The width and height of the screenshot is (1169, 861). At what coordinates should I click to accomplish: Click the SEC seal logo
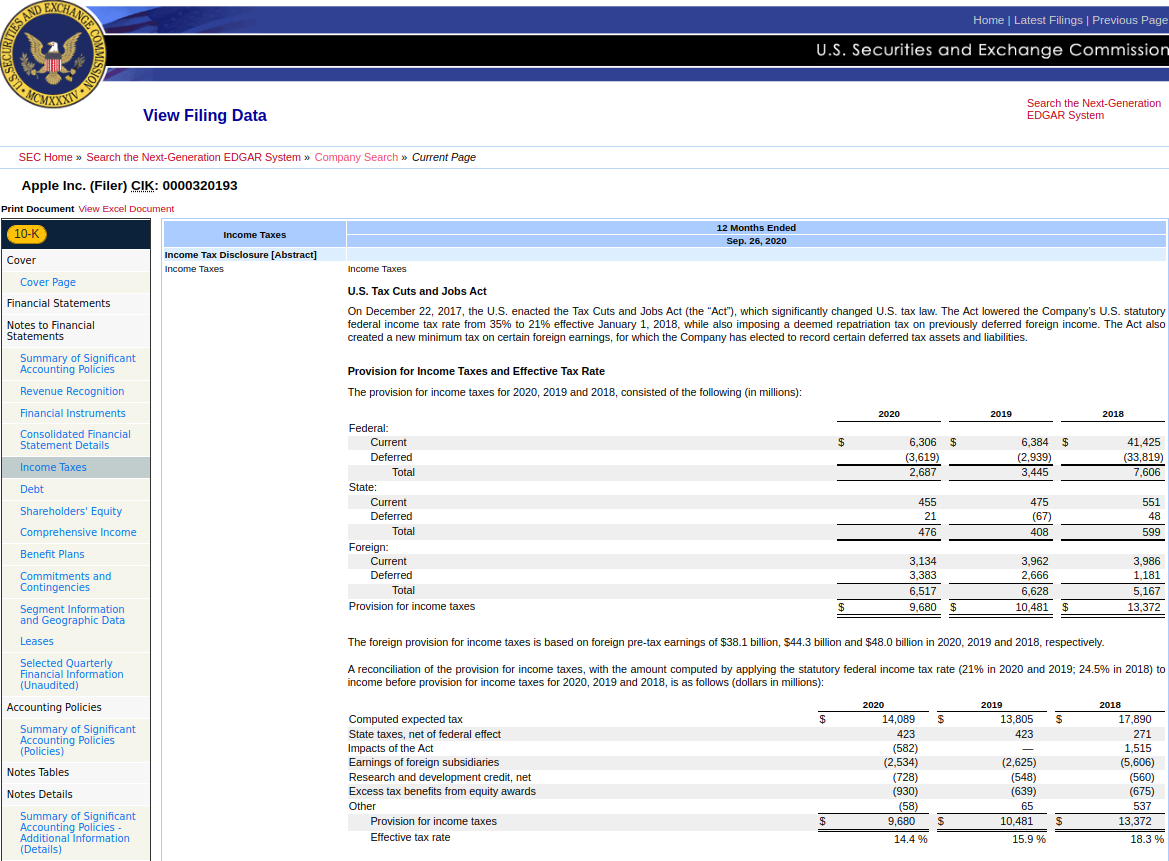(52, 54)
